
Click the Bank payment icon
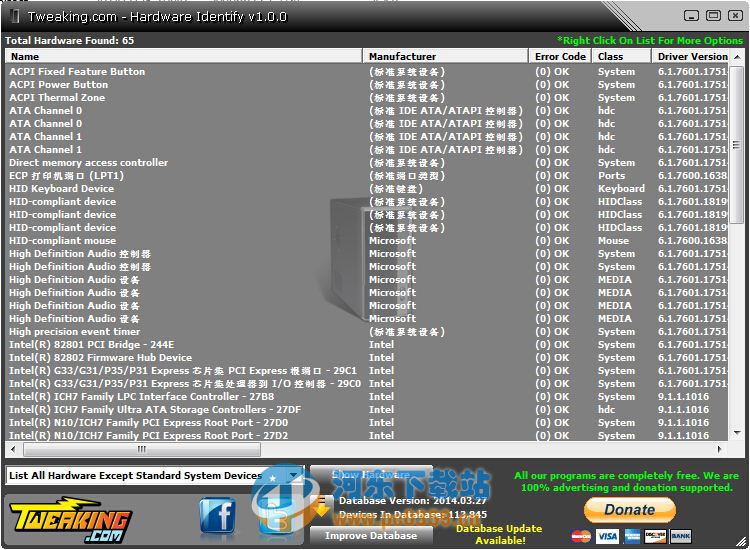pos(680,537)
